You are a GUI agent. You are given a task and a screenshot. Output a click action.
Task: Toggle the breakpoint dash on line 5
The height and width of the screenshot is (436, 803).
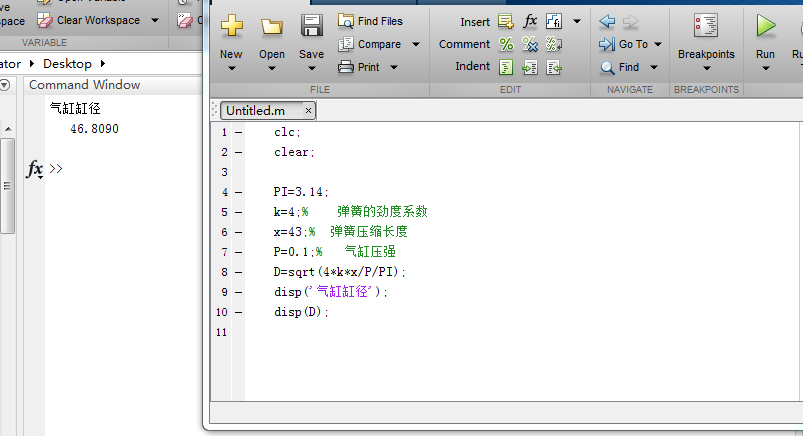click(239, 212)
